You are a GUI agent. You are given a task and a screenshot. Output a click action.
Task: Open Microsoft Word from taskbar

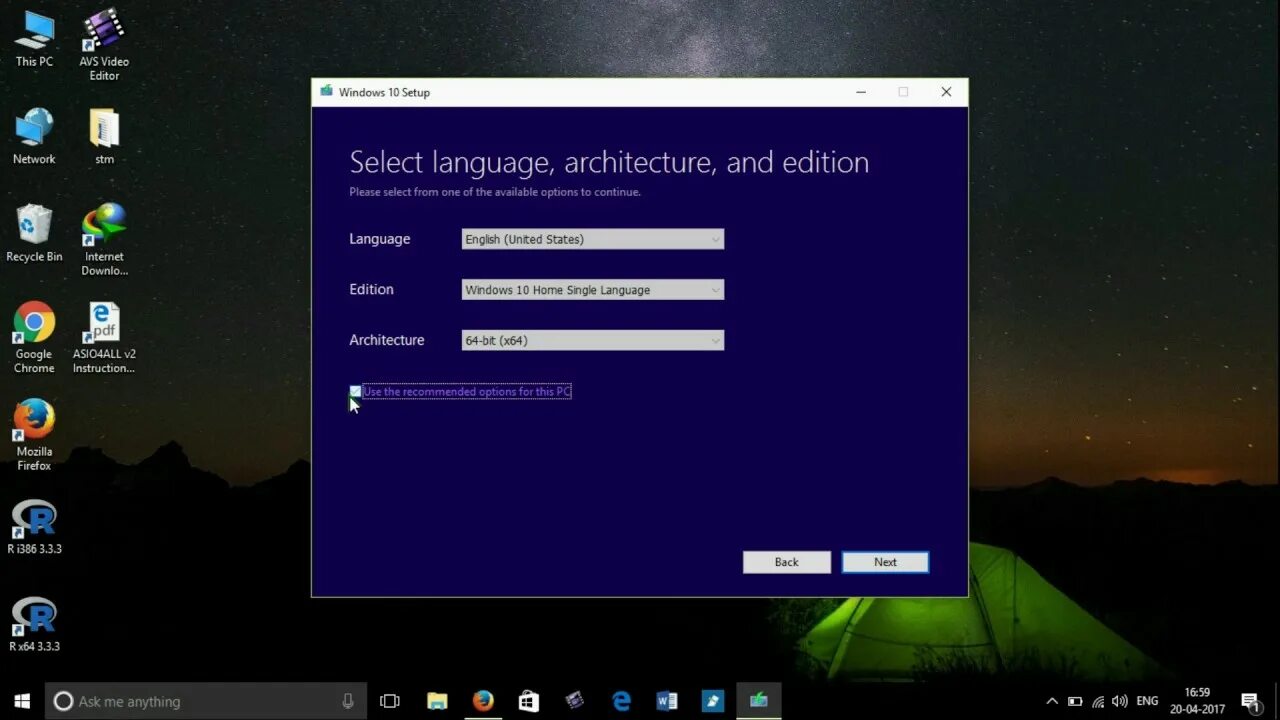667,701
